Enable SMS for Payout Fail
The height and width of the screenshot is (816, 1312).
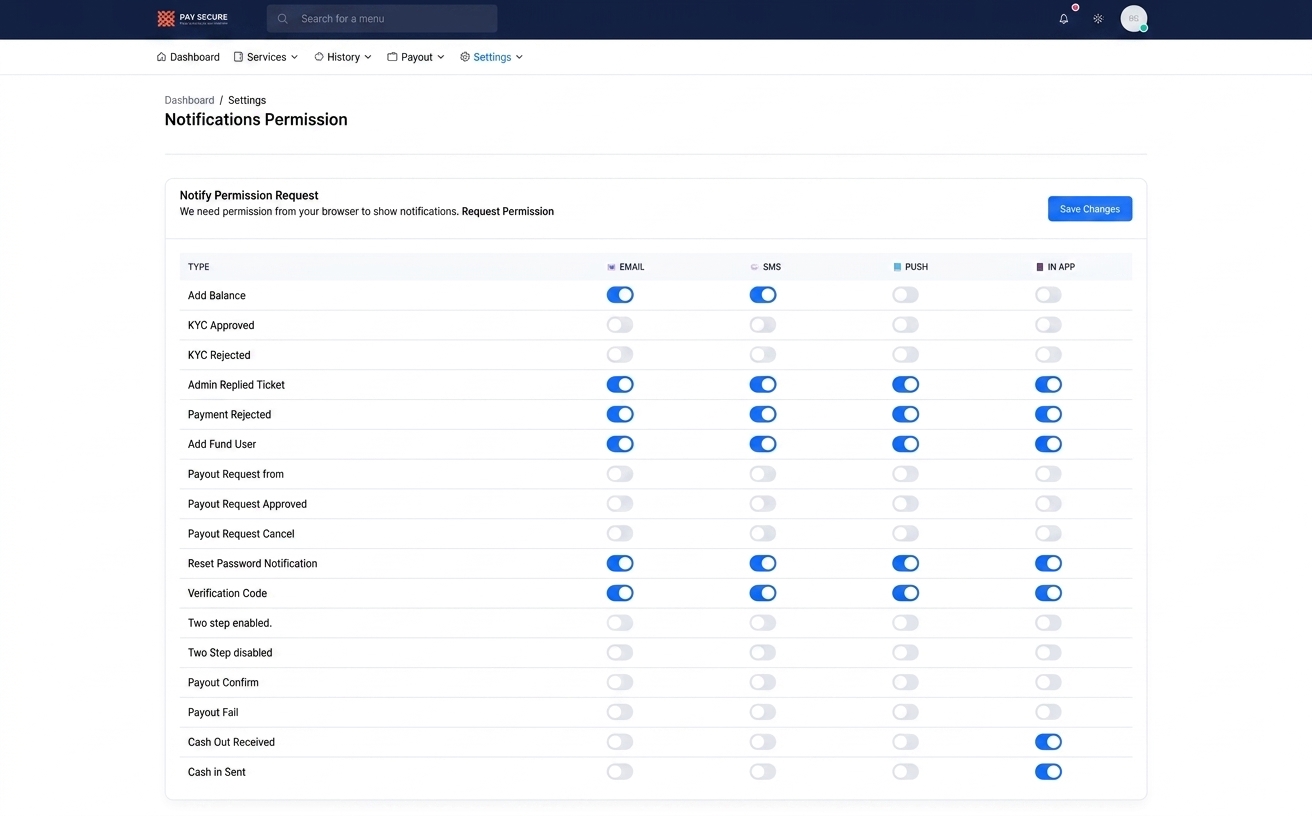point(763,712)
